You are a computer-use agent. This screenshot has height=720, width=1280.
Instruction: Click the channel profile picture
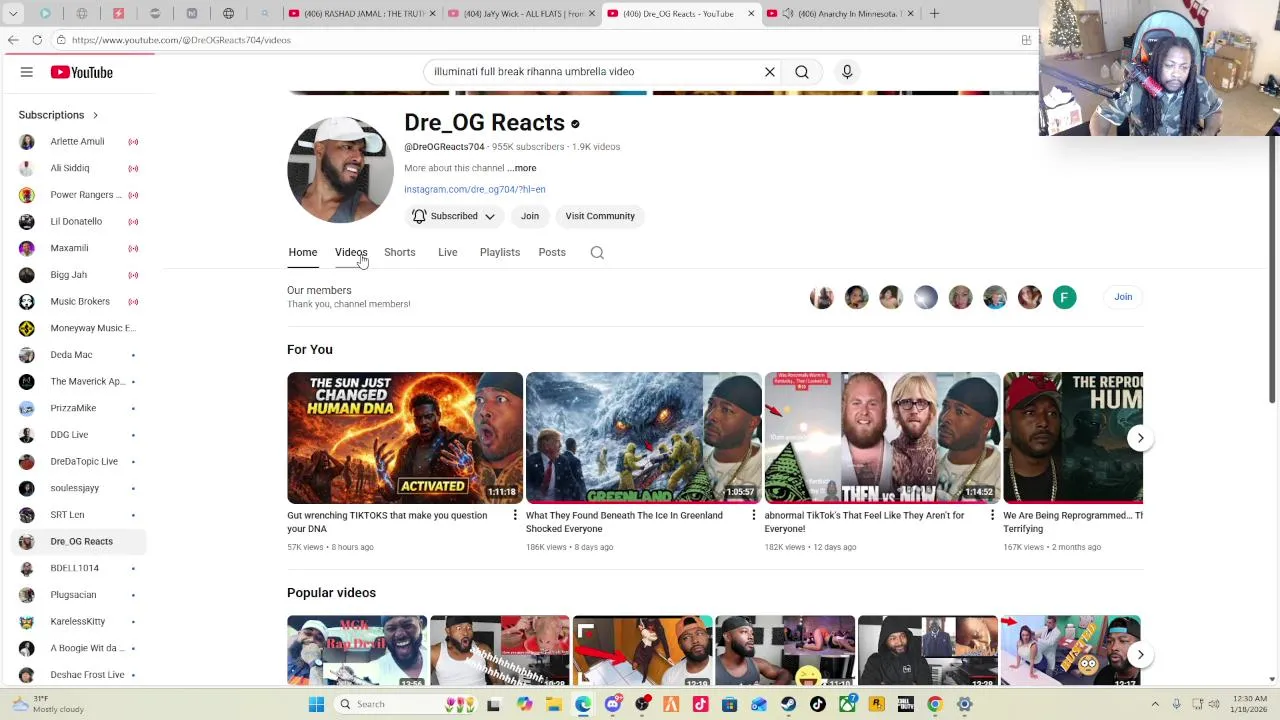(340, 170)
